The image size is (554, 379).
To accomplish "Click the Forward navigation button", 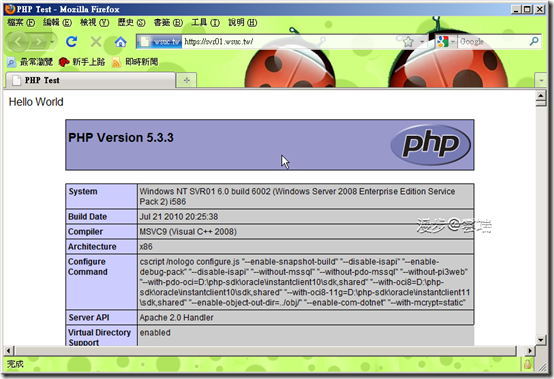I will 38,42.
